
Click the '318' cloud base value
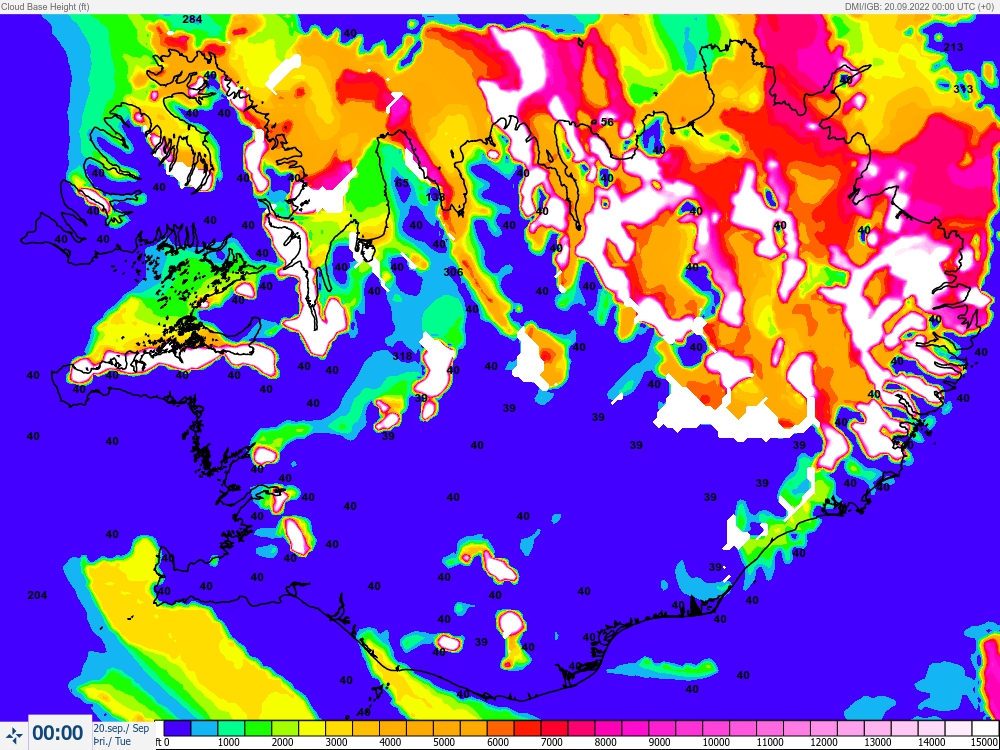click(402, 357)
